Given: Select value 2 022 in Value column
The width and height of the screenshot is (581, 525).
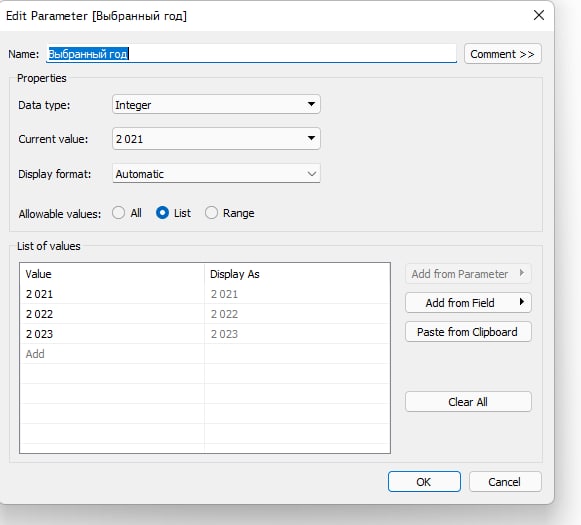Looking at the screenshot, I should (112, 314).
